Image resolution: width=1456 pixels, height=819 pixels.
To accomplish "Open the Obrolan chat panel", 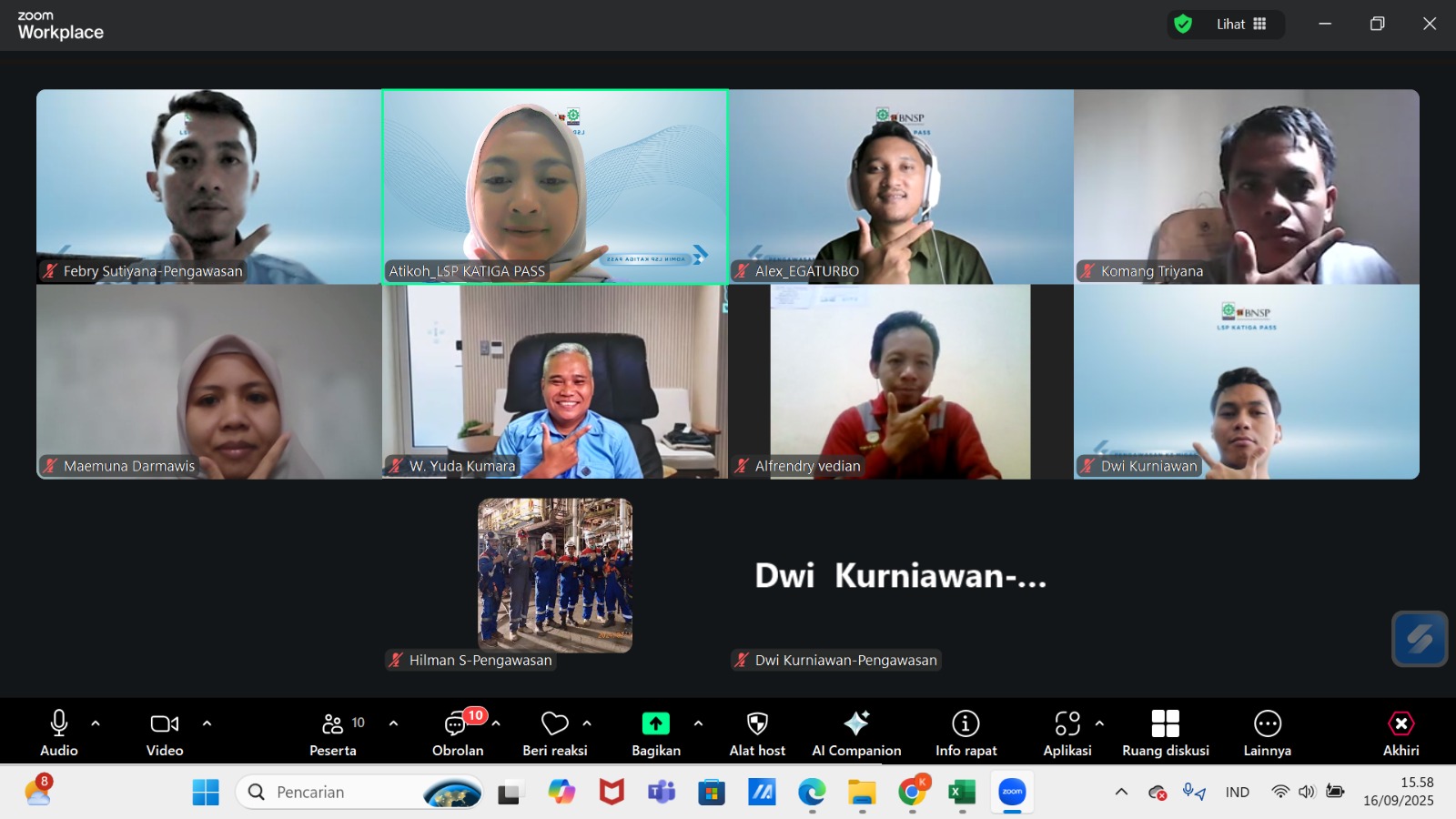I will point(457,725).
